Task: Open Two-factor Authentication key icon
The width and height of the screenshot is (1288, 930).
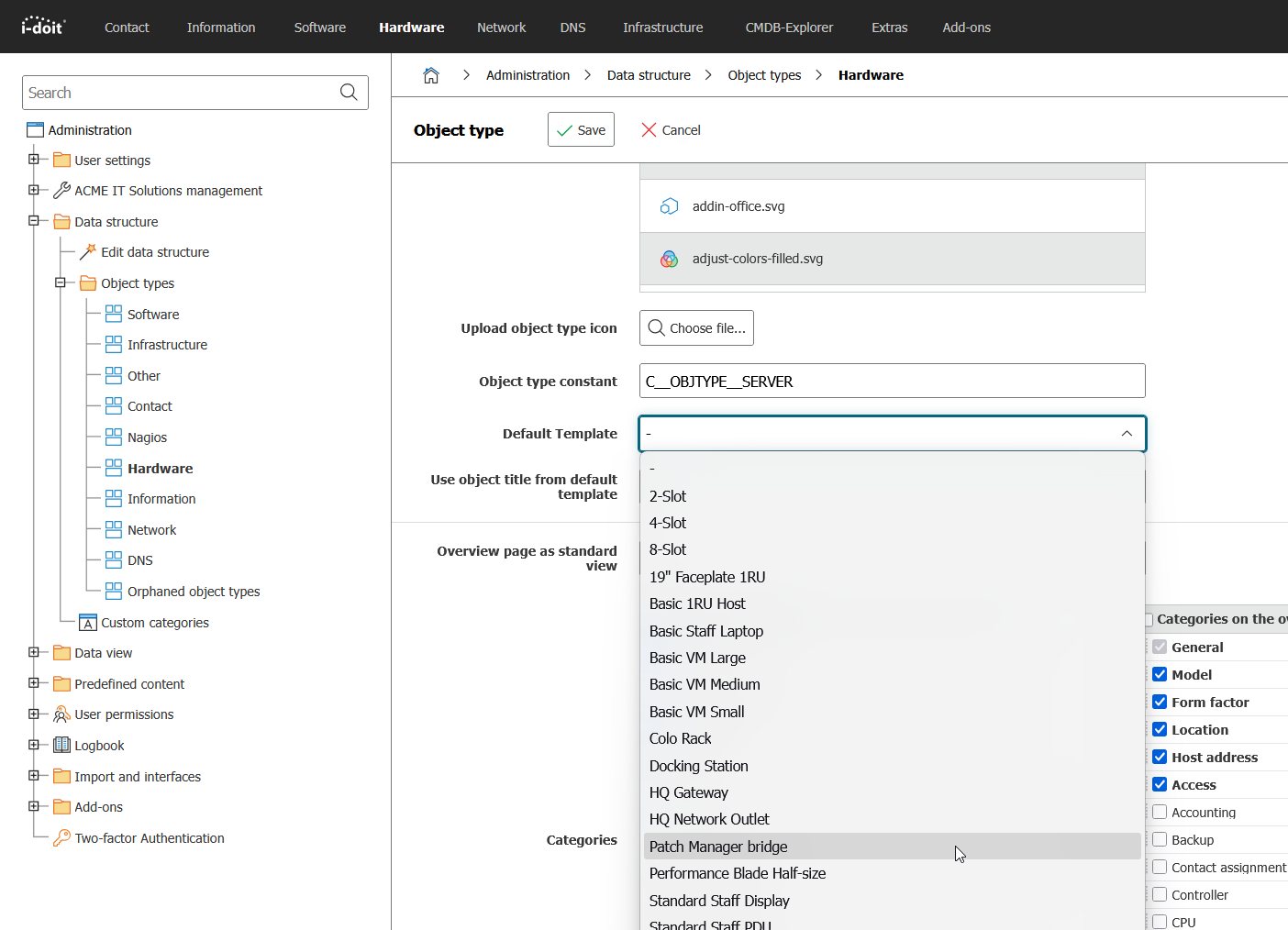Action: [61, 838]
